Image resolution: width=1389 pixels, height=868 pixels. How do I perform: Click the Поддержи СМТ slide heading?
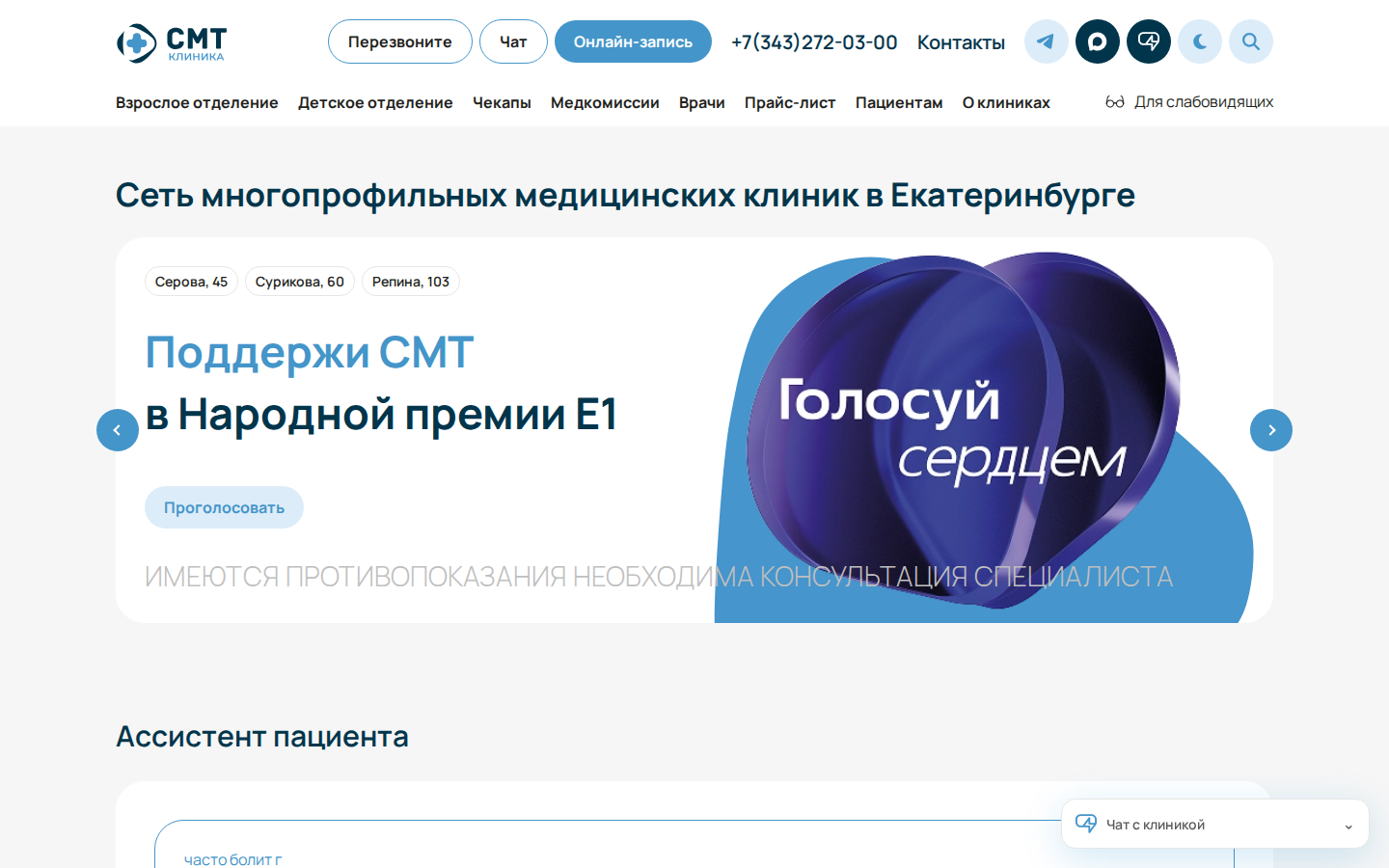pyautogui.click(x=310, y=353)
